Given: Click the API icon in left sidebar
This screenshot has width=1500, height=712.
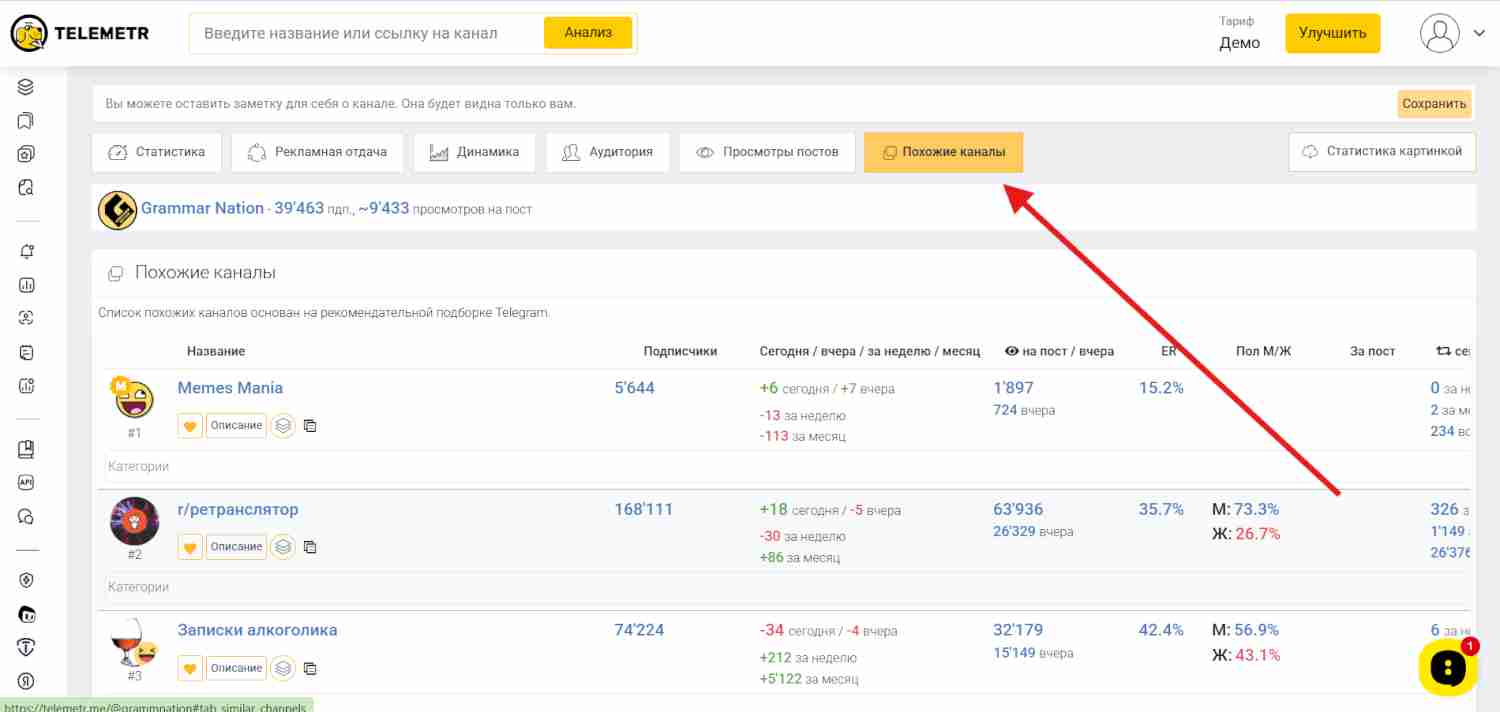Looking at the screenshot, I should point(26,483).
